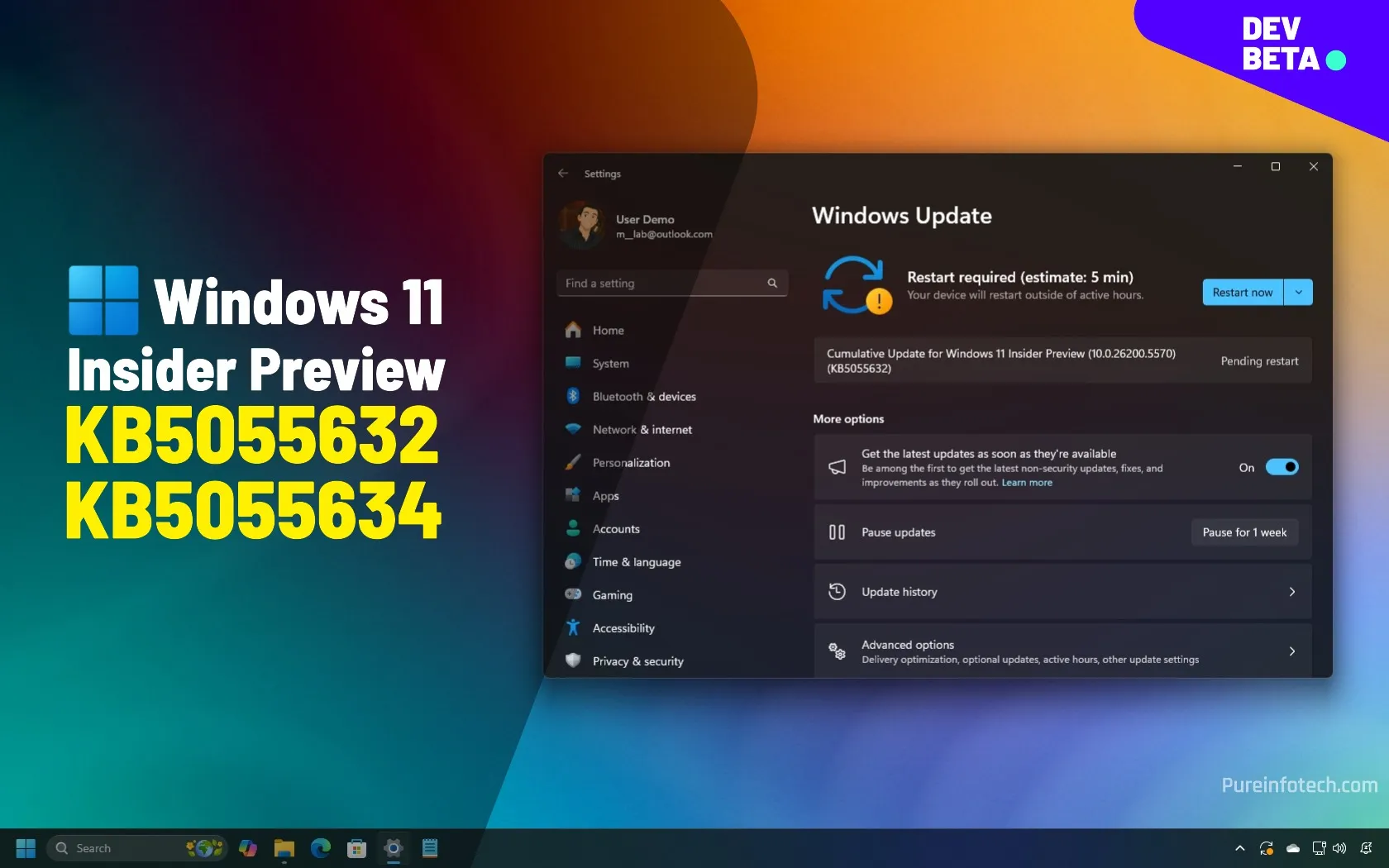The height and width of the screenshot is (868, 1389).
Task: Click Pause for 1 week button
Action: coord(1244,532)
